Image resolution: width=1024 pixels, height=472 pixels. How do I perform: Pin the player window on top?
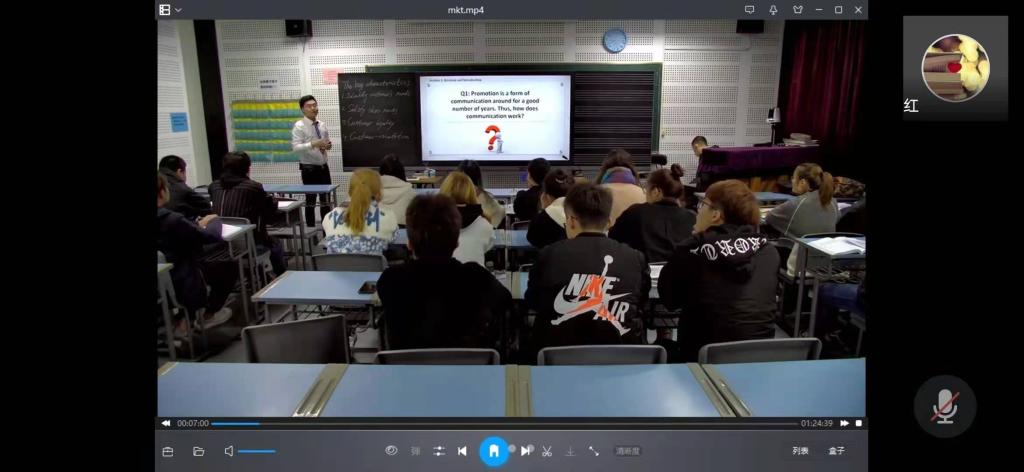(773, 10)
